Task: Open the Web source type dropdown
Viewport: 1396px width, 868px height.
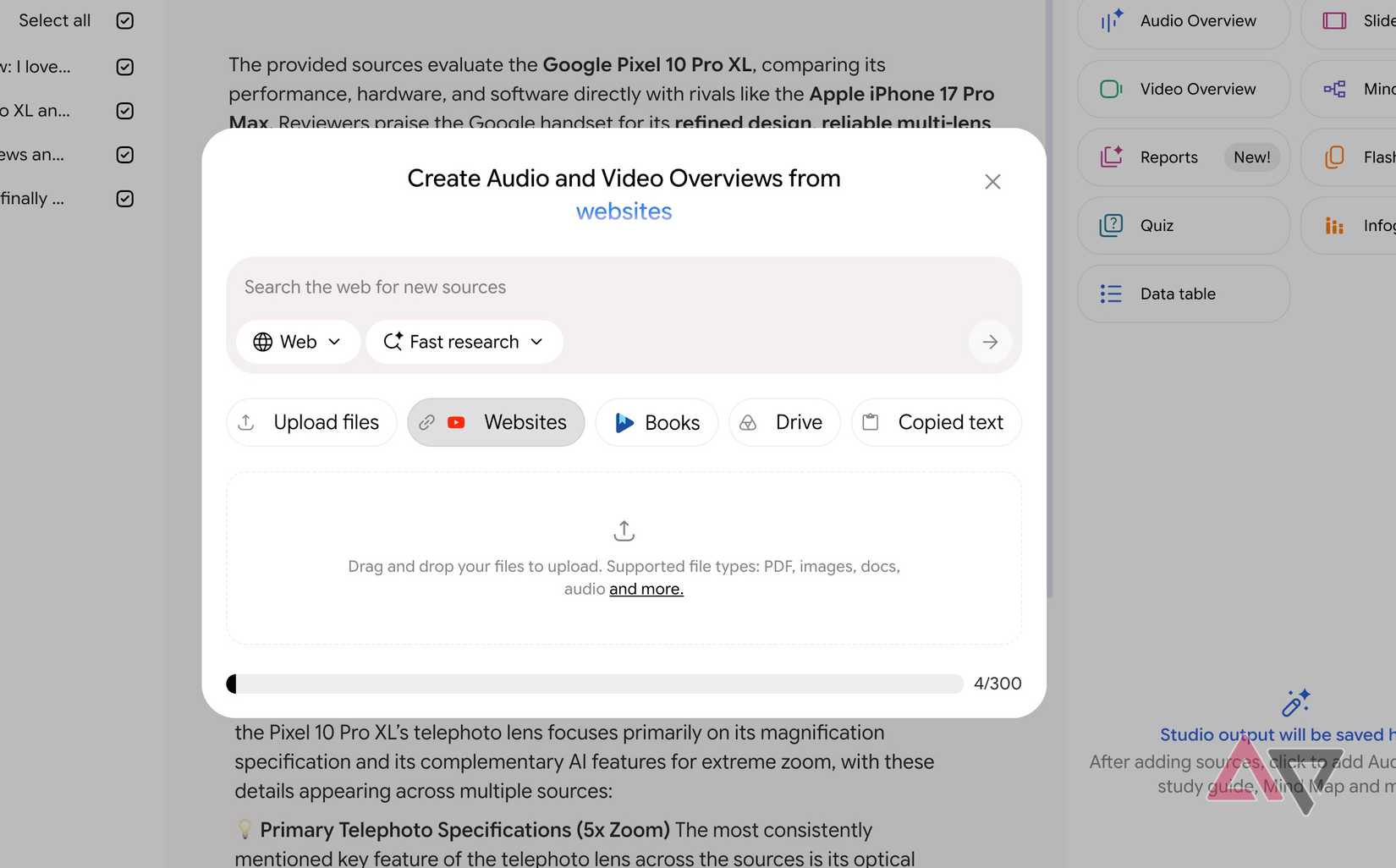Action: tap(298, 342)
